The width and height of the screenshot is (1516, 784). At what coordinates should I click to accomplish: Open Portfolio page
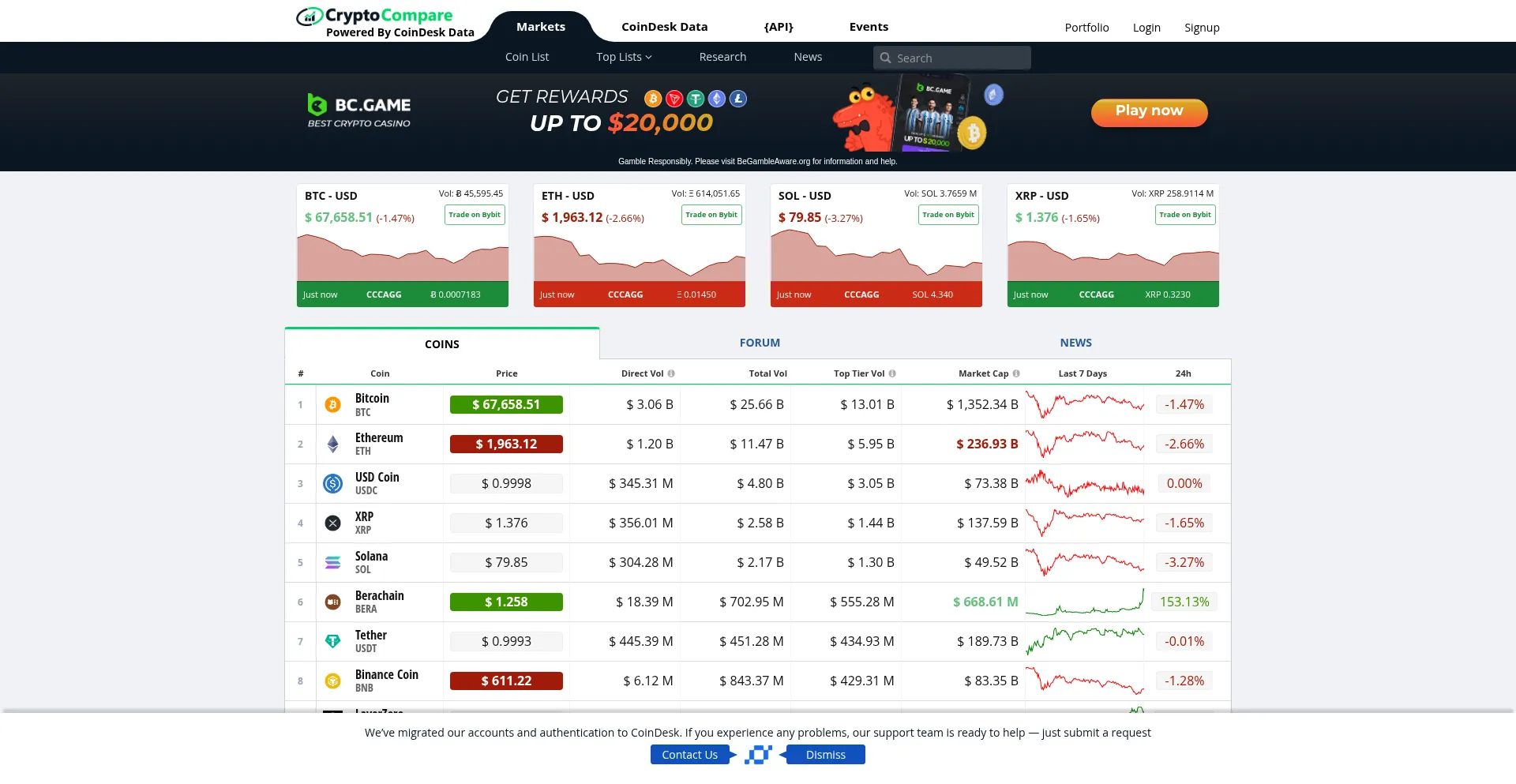[1086, 28]
